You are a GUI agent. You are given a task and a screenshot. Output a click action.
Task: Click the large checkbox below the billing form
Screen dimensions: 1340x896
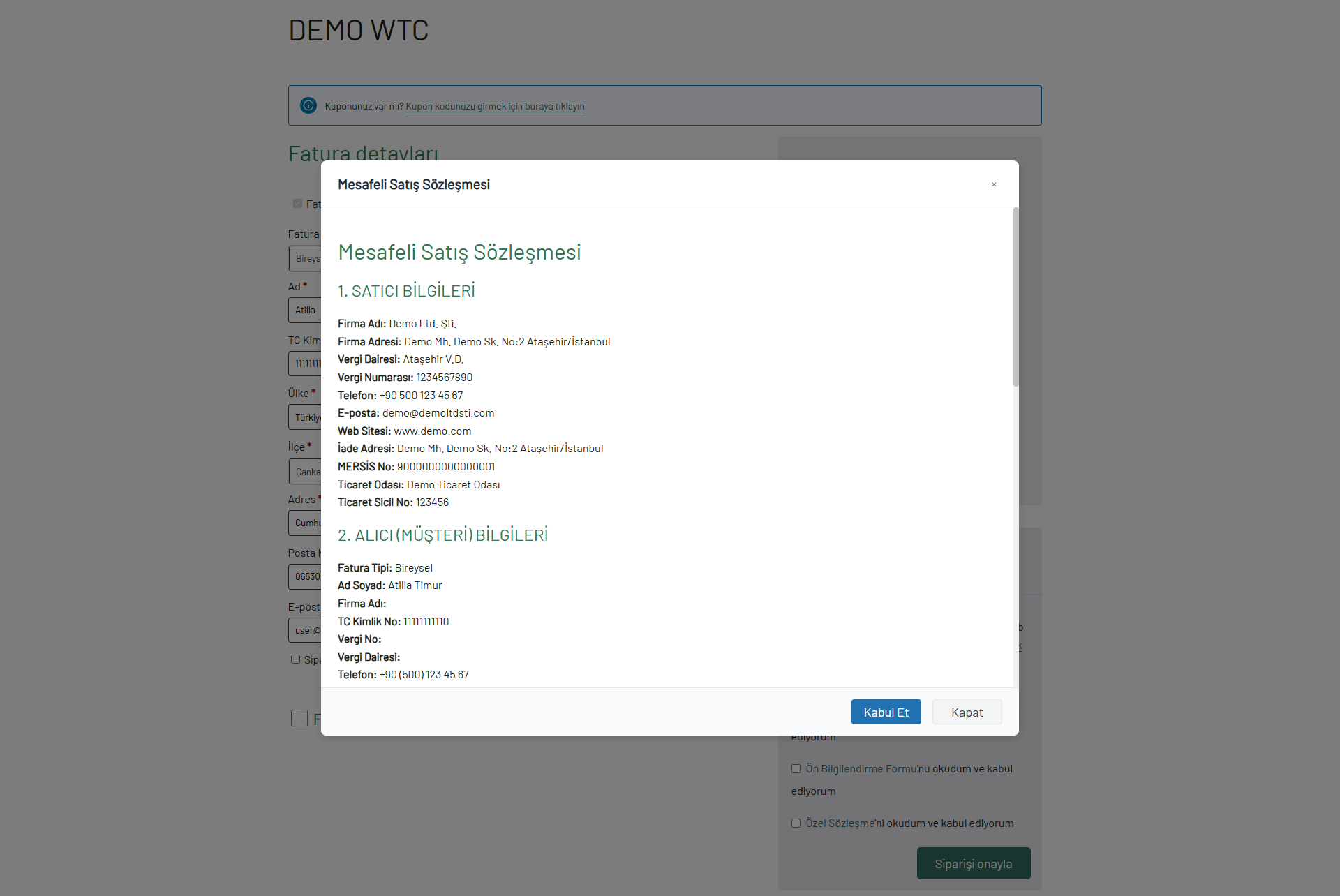coord(299,718)
